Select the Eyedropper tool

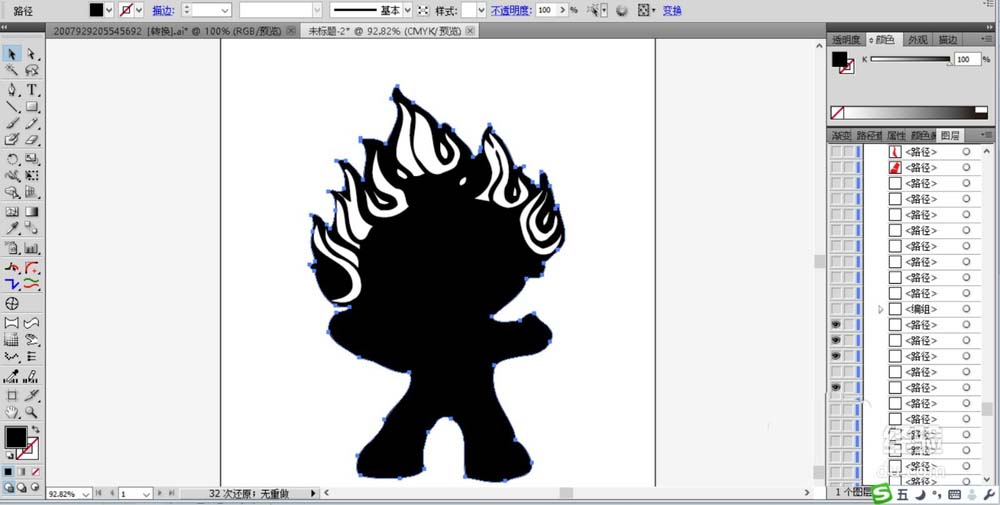coord(11,228)
